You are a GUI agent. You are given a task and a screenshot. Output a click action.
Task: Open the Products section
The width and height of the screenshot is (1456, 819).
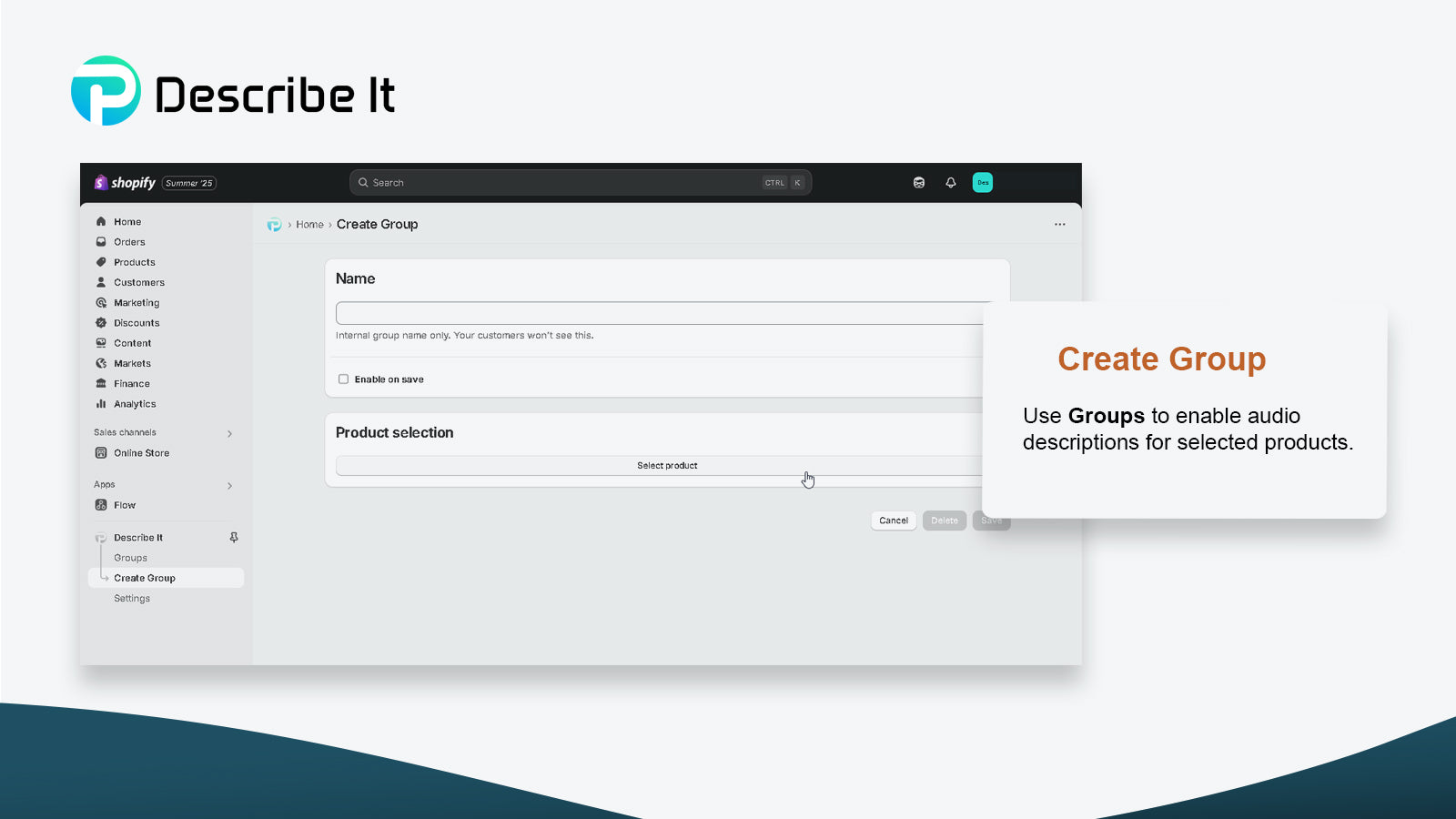click(134, 262)
